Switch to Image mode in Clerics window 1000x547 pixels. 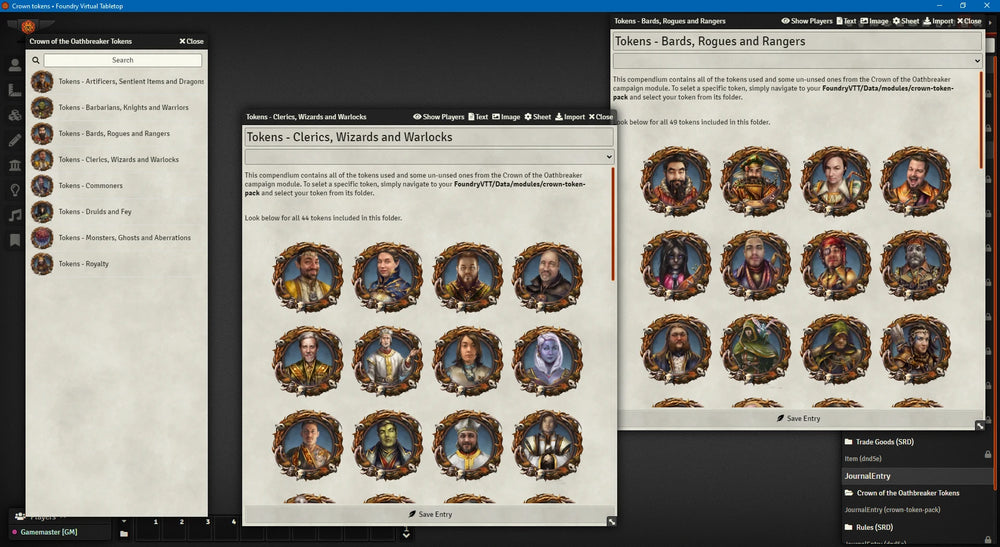tap(505, 117)
